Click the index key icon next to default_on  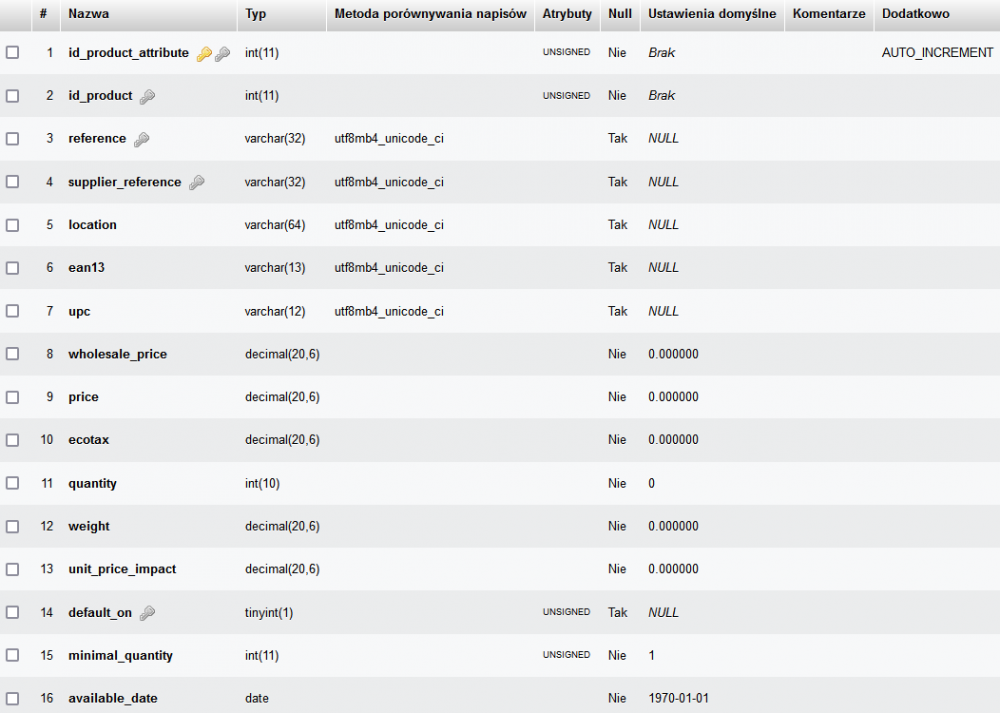click(147, 613)
